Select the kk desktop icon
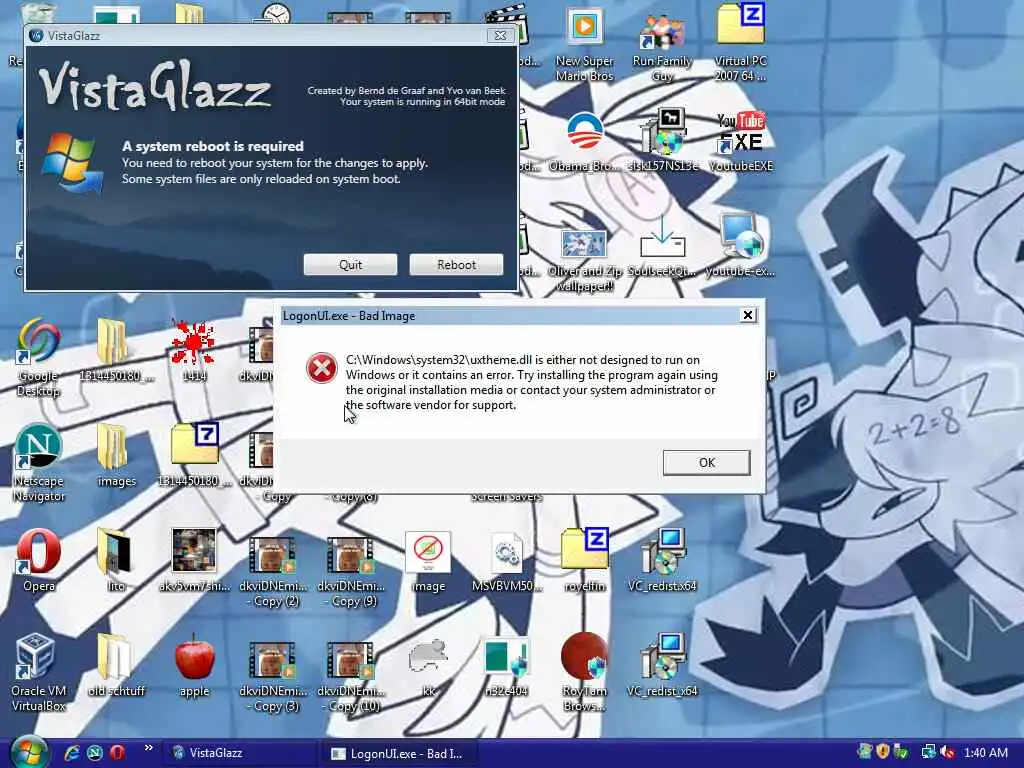This screenshot has height=768, width=1024. click(x=428, y=667)
